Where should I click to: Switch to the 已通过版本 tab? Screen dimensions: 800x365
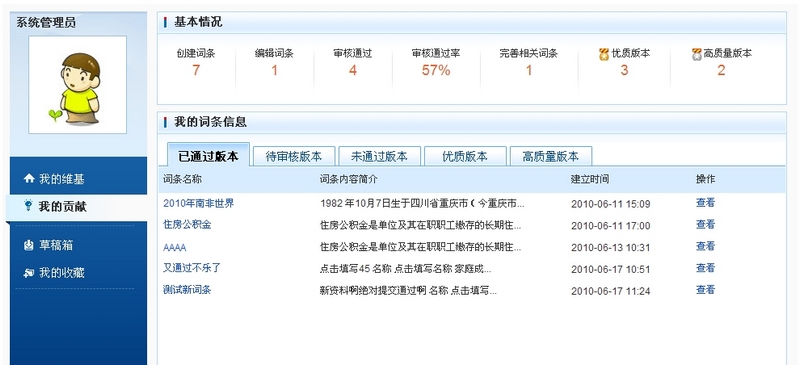(x=208, y=156)
